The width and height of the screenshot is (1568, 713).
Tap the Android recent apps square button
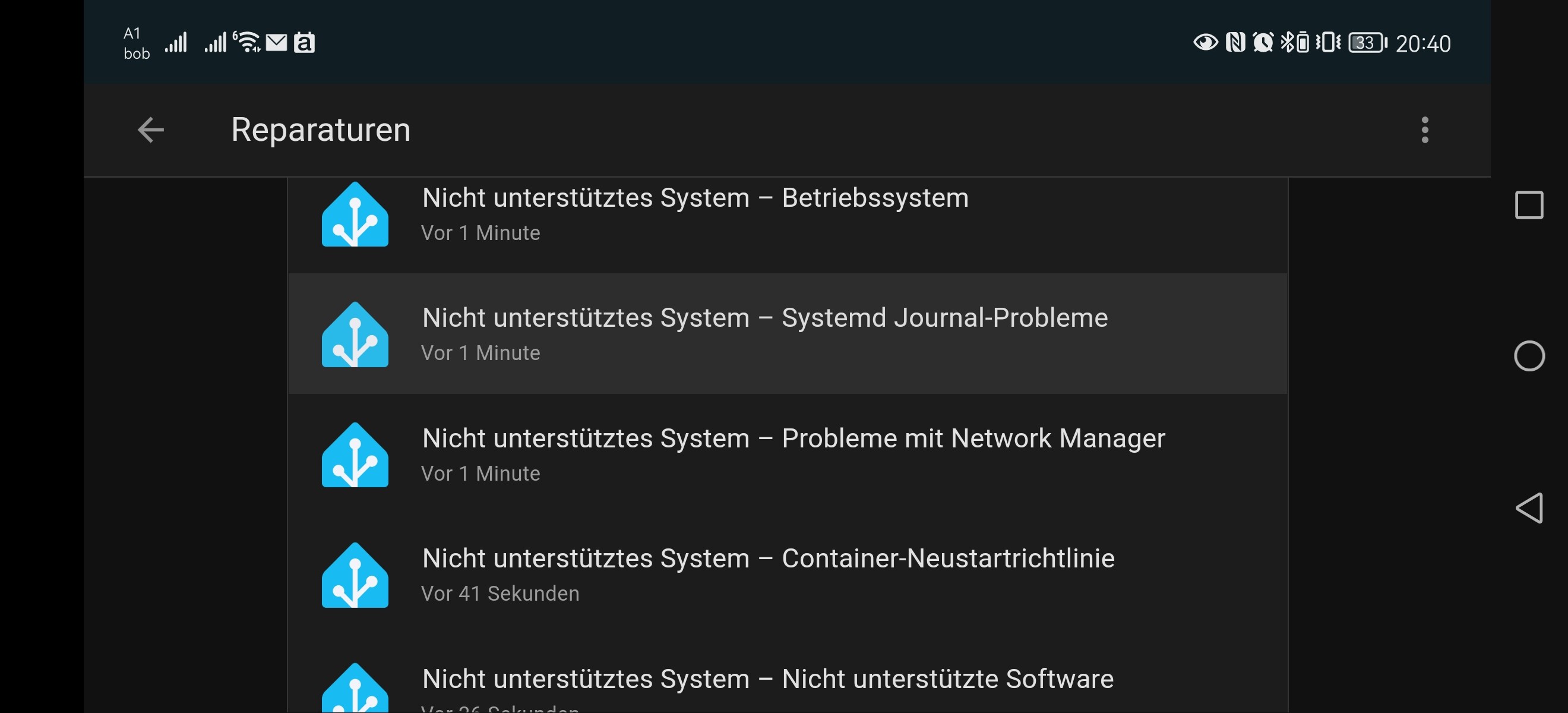pos(1528,204)
